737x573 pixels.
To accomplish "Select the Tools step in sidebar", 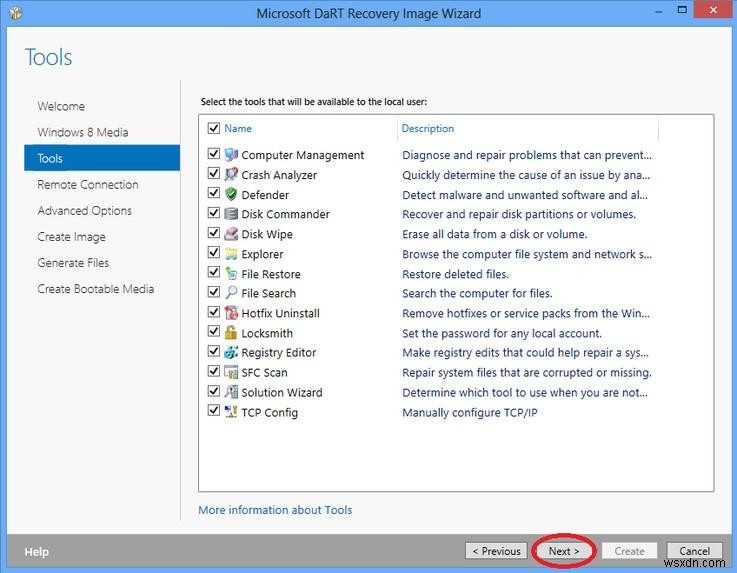I will click(x=102, y=158).
